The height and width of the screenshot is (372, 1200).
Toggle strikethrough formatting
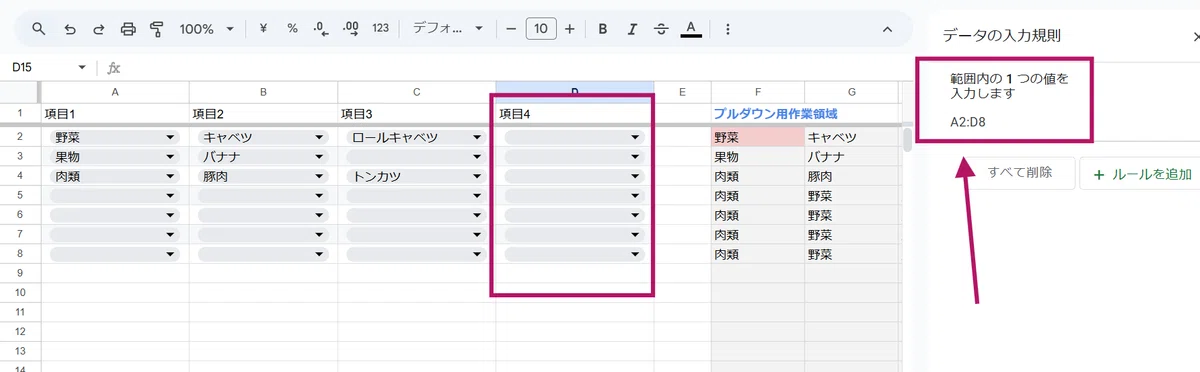(661, 29)
